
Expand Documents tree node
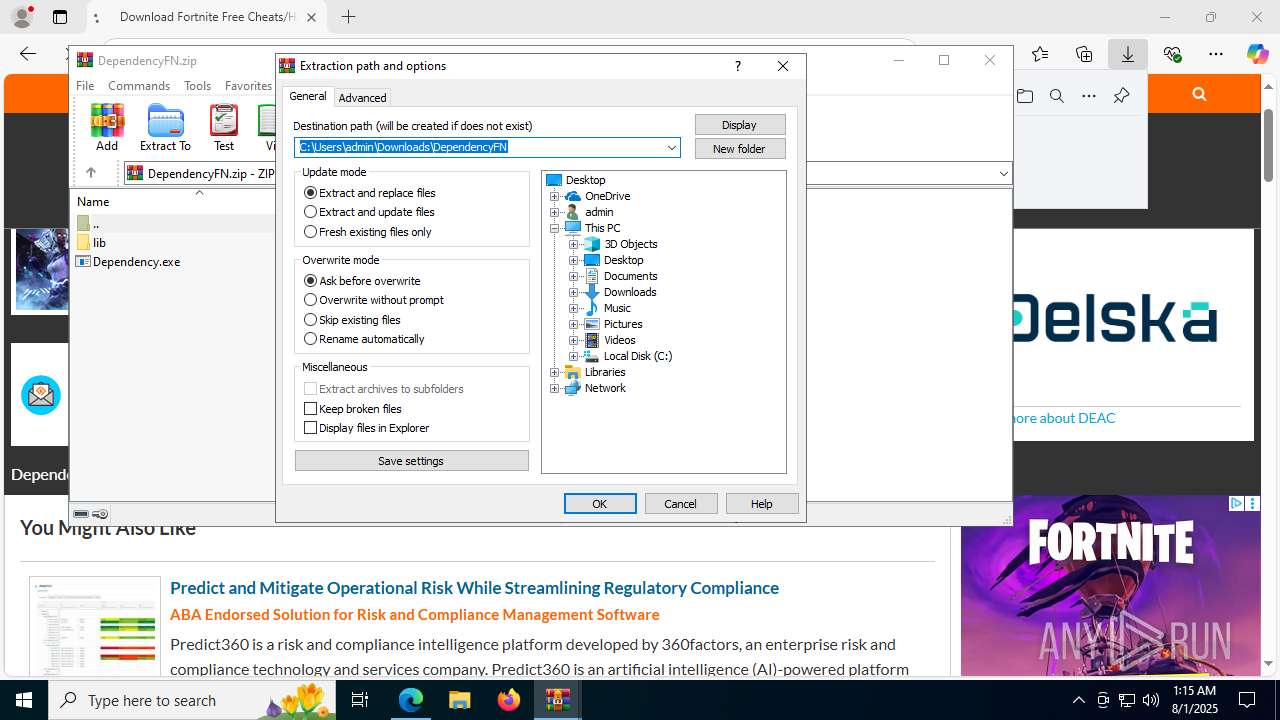point(574,276)
